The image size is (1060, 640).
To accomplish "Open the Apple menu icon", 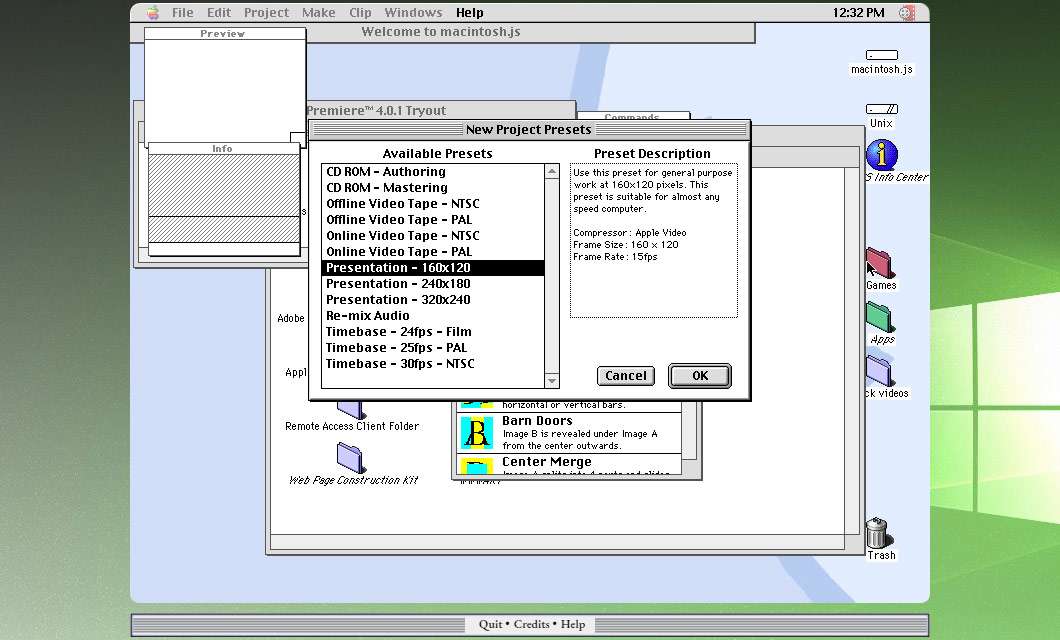I will click(153, 12).
